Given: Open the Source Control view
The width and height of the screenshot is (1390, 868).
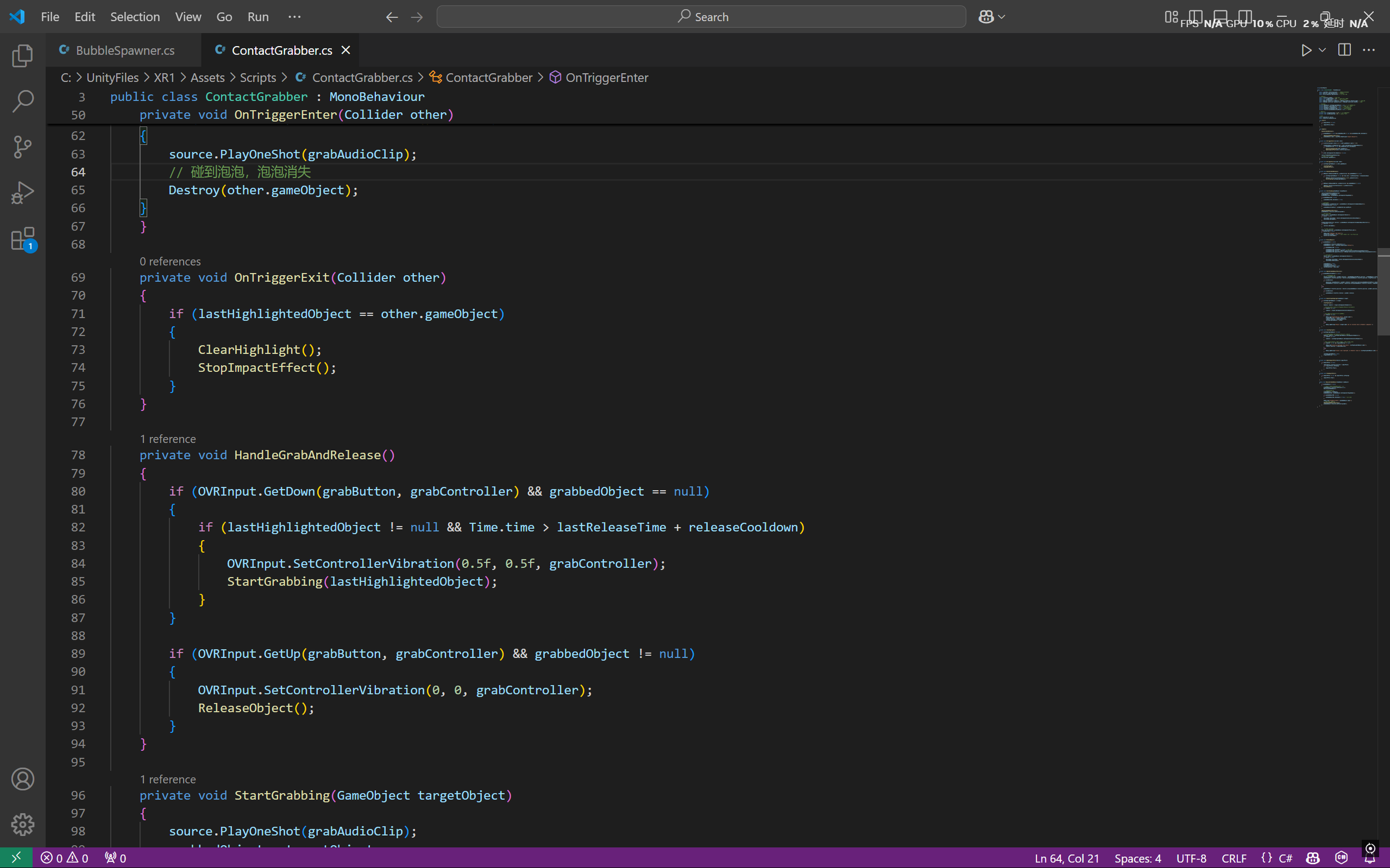Looking at the screenshot, I should point(22,147).
